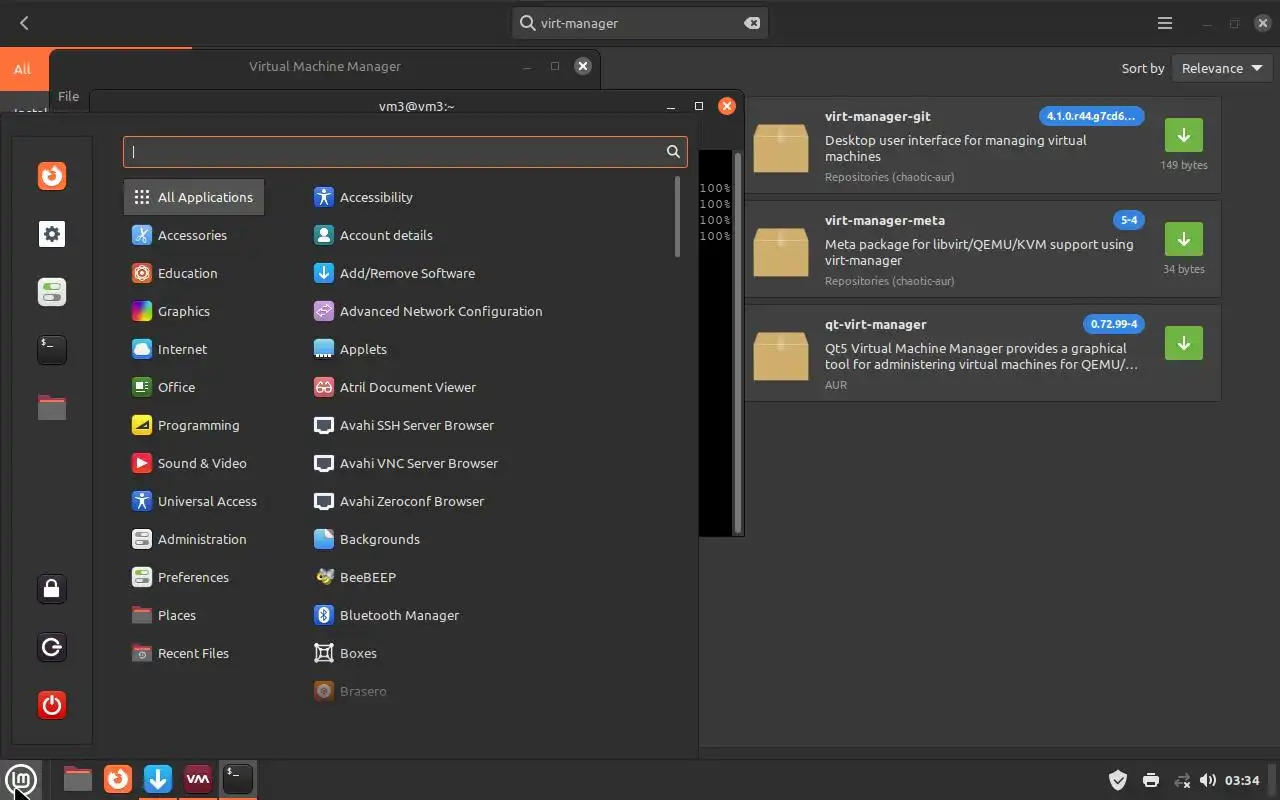Image resolution: width=1280 pixels, height=800 pixels.
Task: Install virt-manager-meta with download arrow
Action: [x=1183, y=239]
